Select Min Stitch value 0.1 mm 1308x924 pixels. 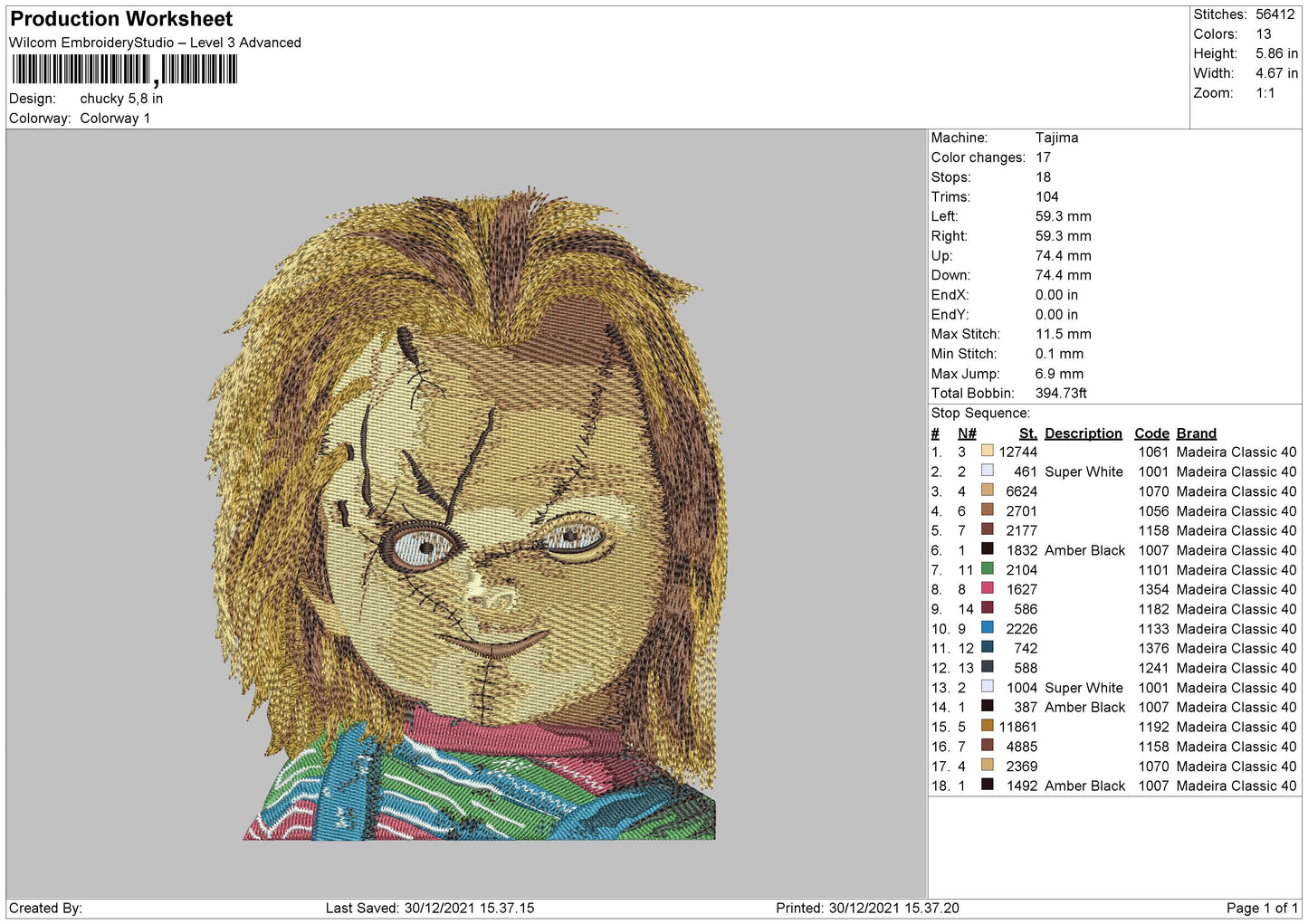pyautogui.click(x=1059, y=354)
